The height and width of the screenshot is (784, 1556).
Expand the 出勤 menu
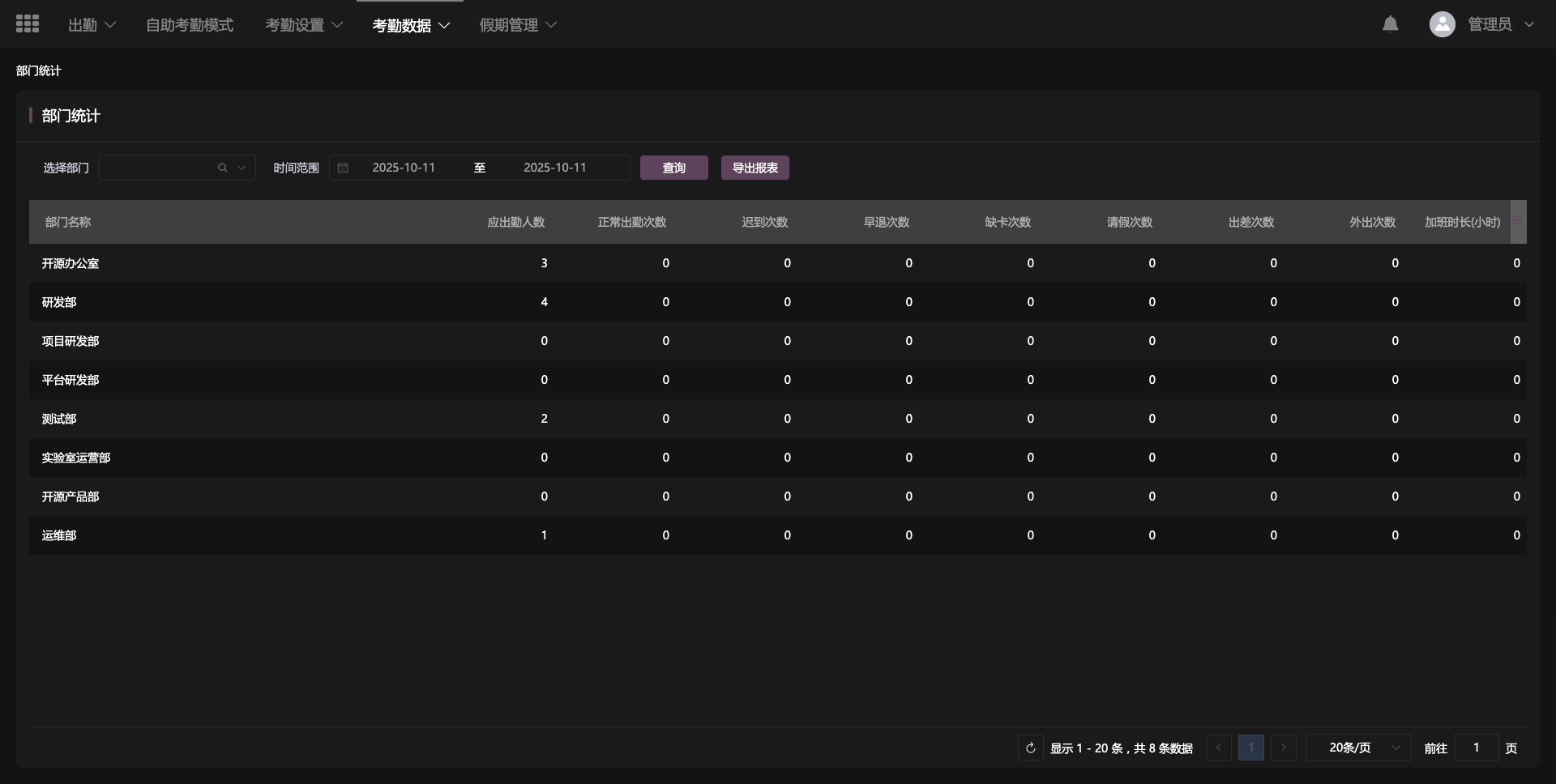(92, 25)
